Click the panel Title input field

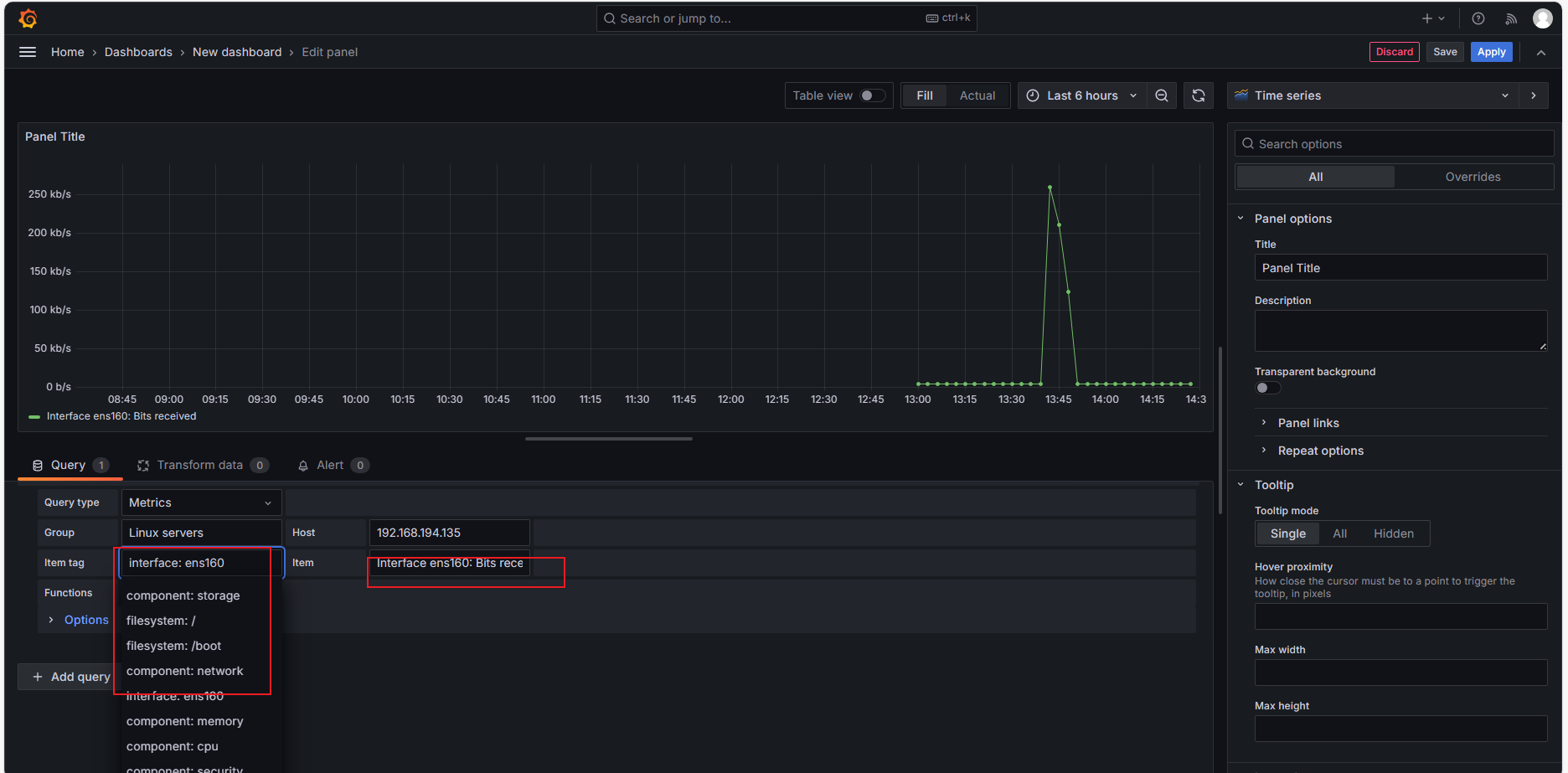[x=1400, y=268]
